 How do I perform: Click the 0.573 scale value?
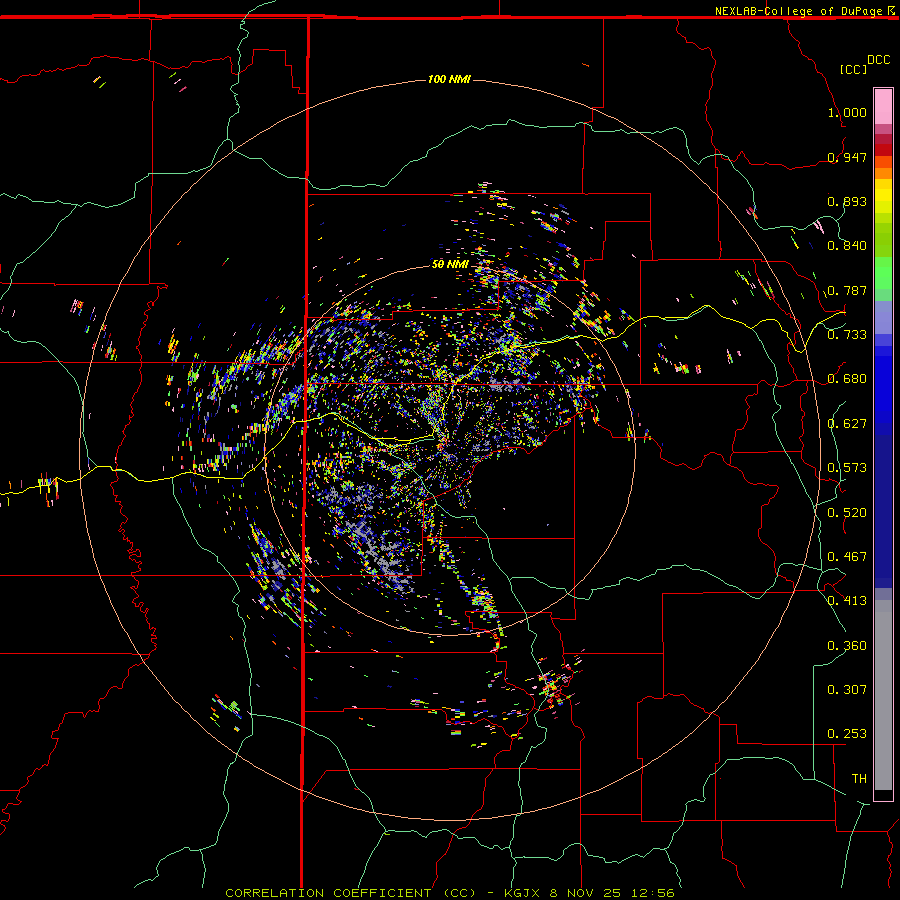[847, 468]
